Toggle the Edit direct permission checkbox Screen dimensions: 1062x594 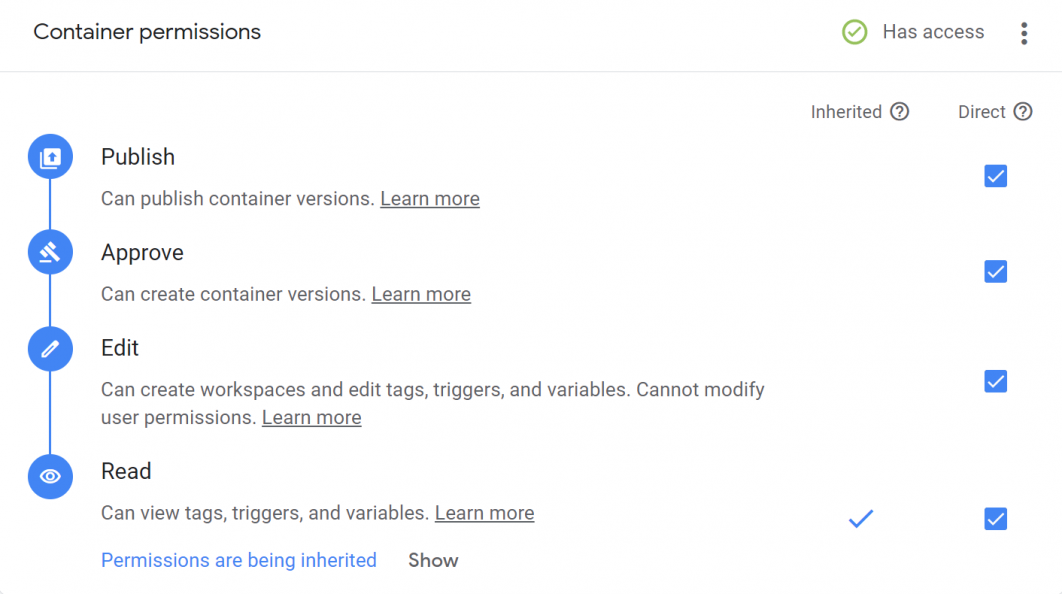pos(995,381)
